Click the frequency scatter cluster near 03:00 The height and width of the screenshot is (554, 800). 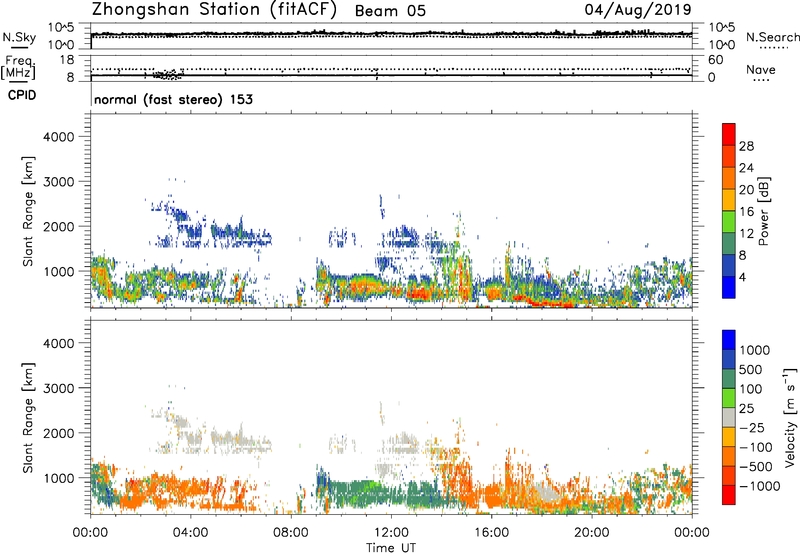pyautogui.click(x=167, y=74)
